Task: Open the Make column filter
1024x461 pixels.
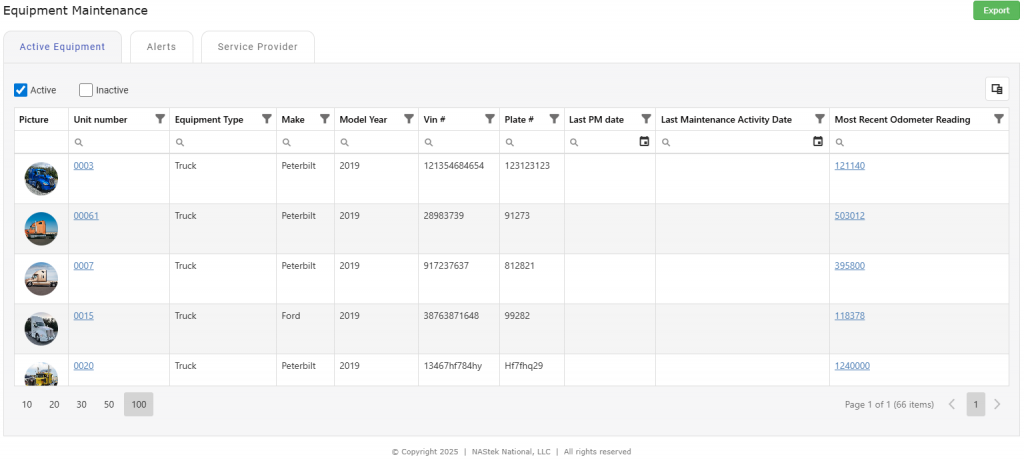Action: tap(324, 119)
